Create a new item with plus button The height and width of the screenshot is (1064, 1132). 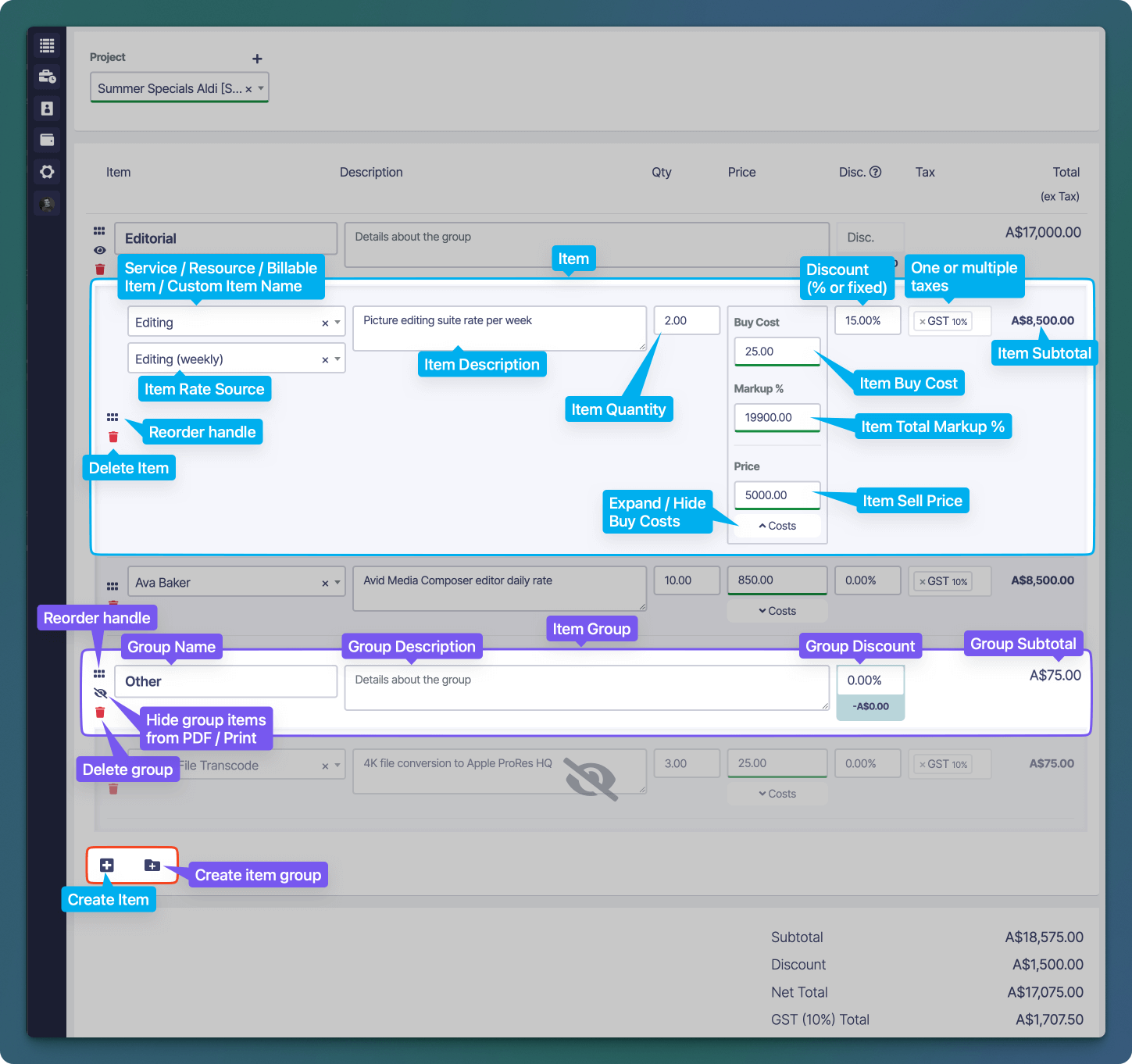click(107, 865)
